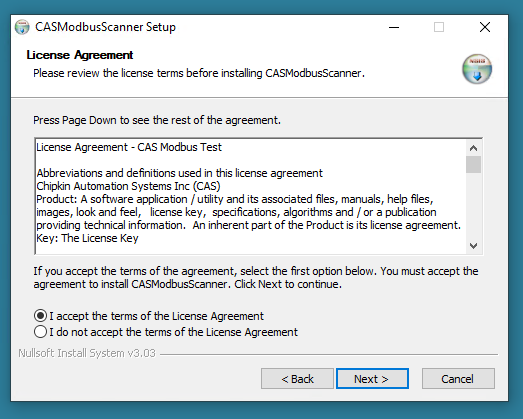Click the "Chipkin Automation Systems Inc" license line
The image size is (523, 419).
pyautogui.click(x=128, y=186)
